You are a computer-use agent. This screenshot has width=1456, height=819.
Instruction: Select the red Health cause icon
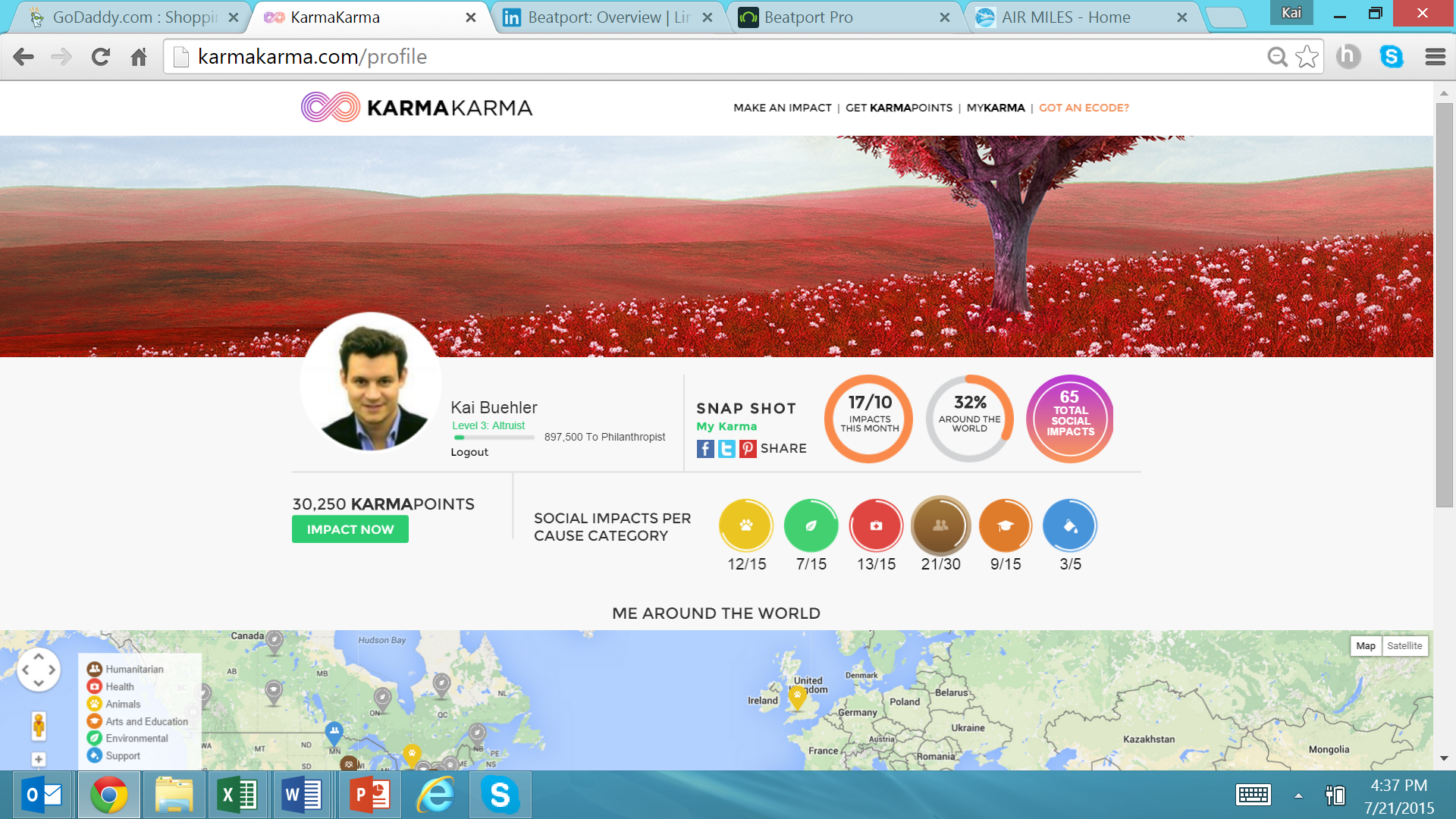(876, 526)
